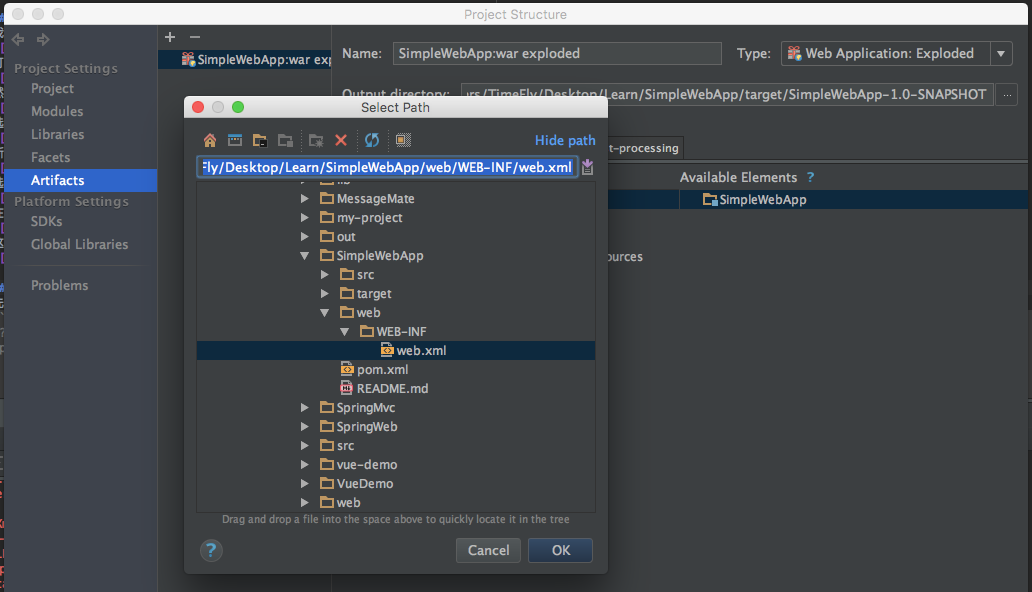This screenshot has width=1032, height=592.
Task: Click the output directory browse button
Action: (1007, 95)
